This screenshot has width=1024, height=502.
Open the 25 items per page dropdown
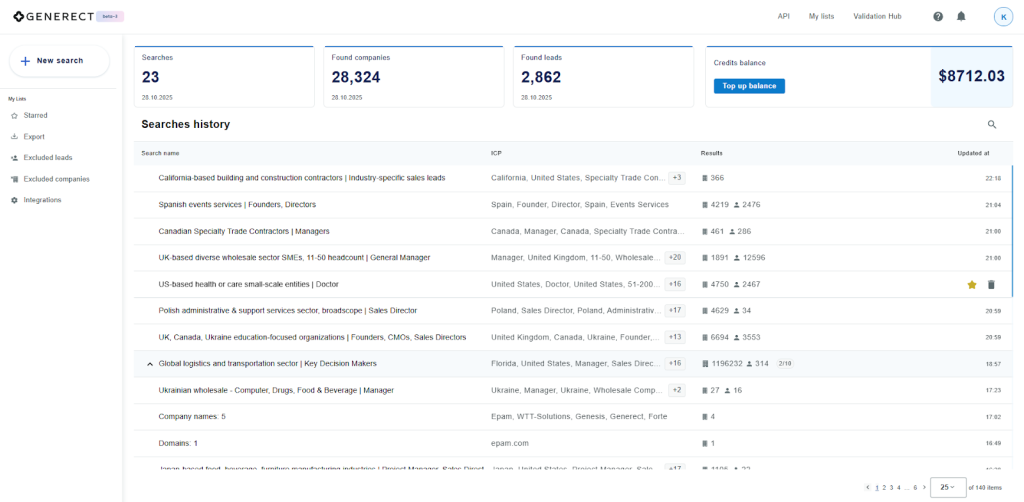pyautogui.click(x=947, y=487)
